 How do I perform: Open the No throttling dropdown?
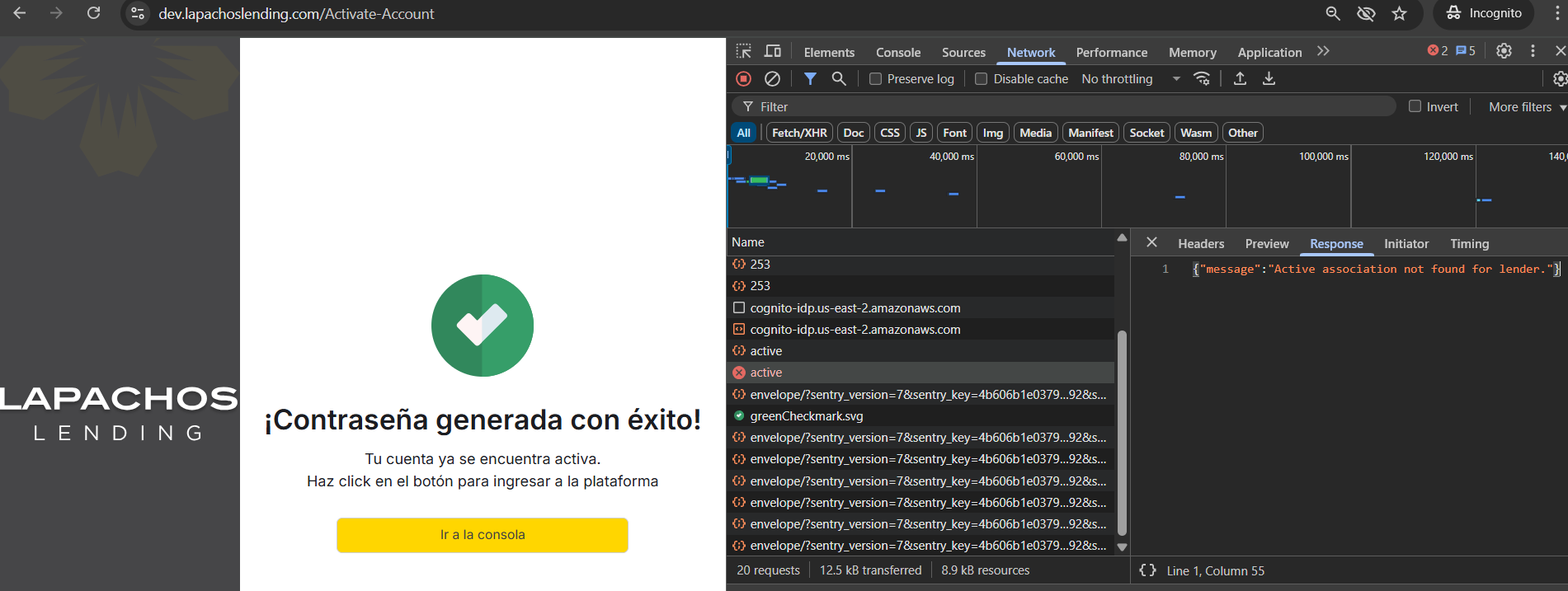click(x=1130, y=79)
